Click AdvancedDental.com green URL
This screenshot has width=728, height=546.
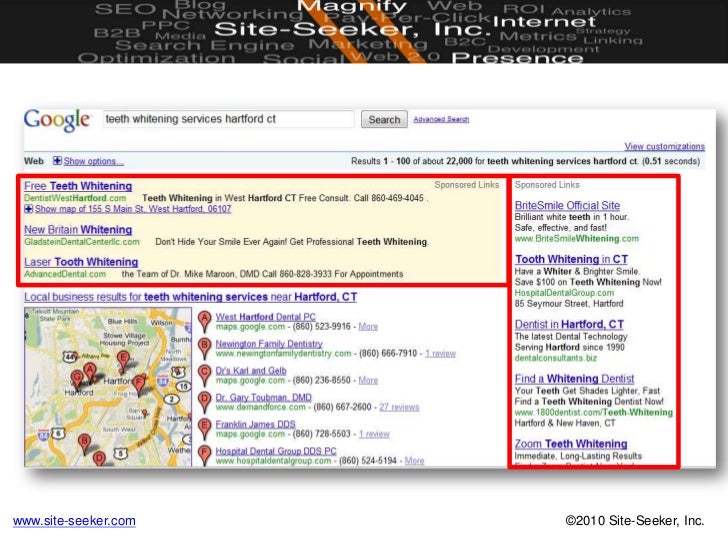tap(65, 274)
